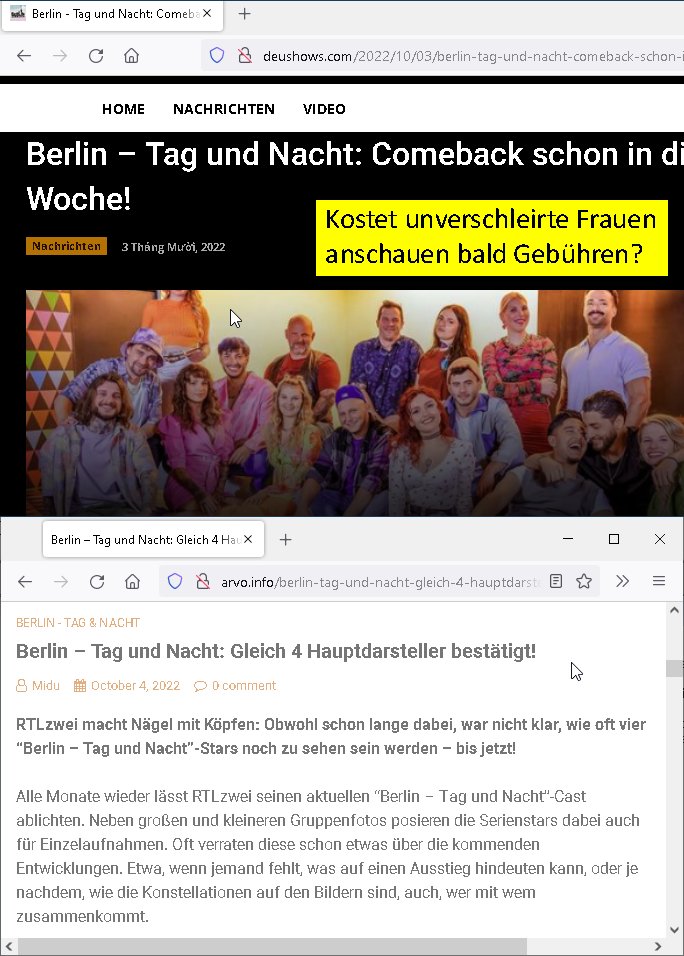Image resolution: width=684 pixels, height=956 pixels.
Task: Click the cast group photo
Action: 355,403
